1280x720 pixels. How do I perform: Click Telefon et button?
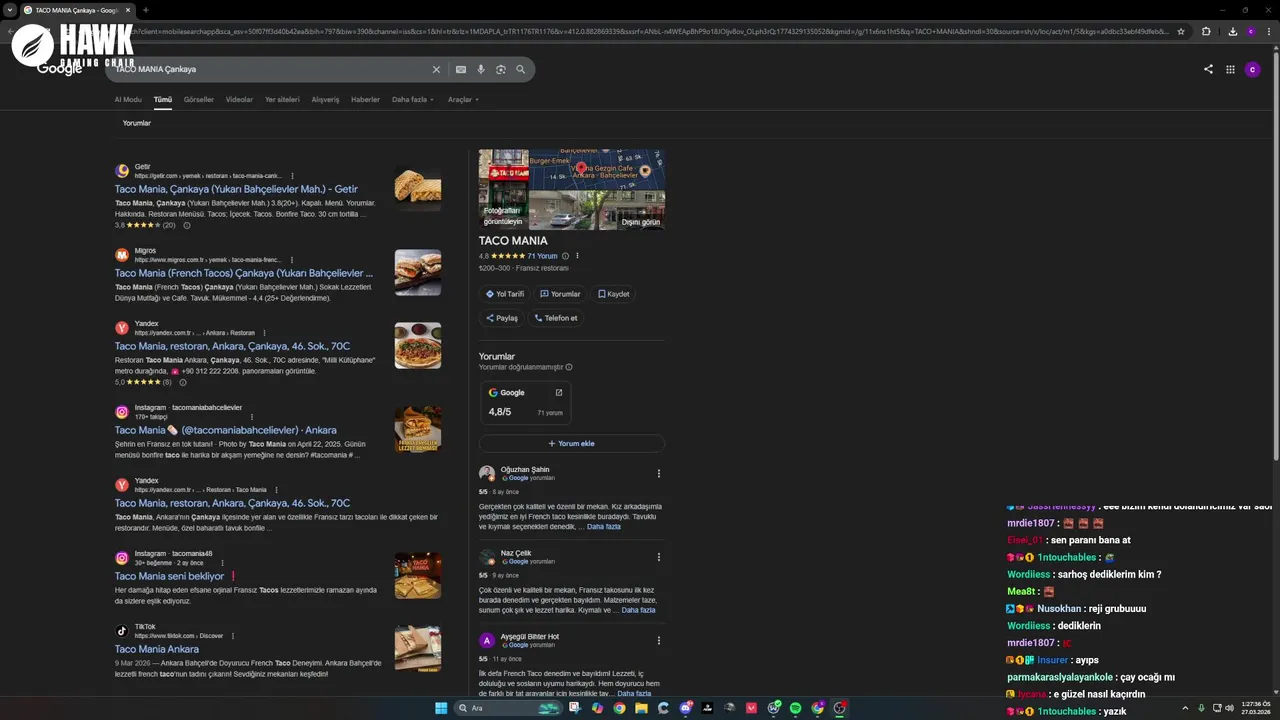pyautogui.click(x=556, y=318)
